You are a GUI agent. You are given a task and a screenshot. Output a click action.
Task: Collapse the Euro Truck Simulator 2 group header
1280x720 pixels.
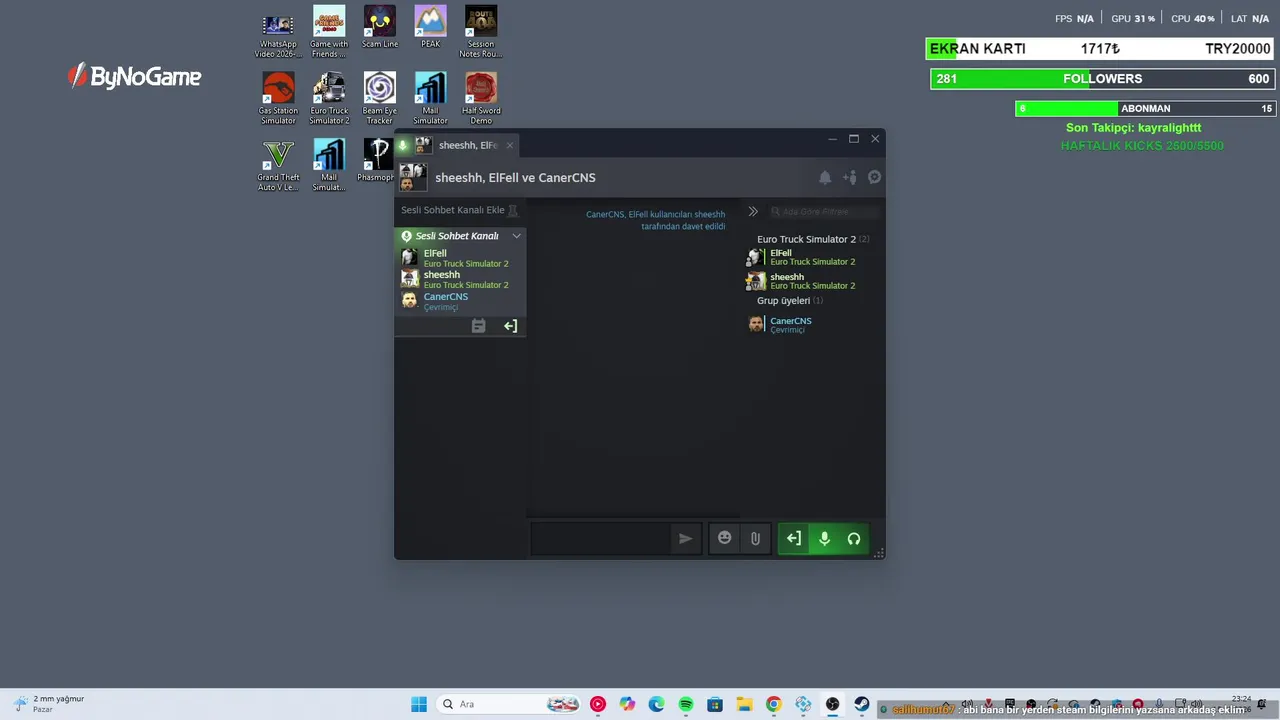[x=812, y=239]
